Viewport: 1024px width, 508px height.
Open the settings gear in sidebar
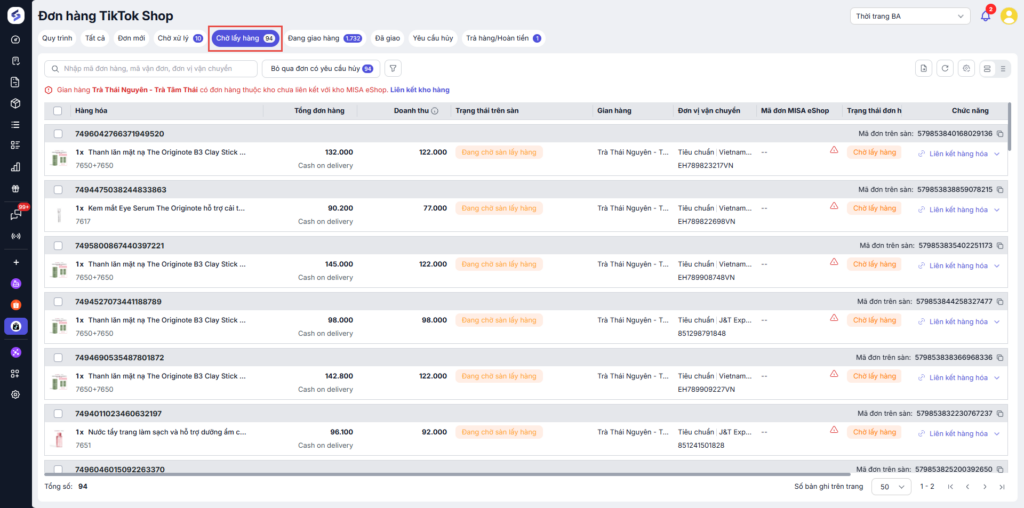(x=16, y=394)
